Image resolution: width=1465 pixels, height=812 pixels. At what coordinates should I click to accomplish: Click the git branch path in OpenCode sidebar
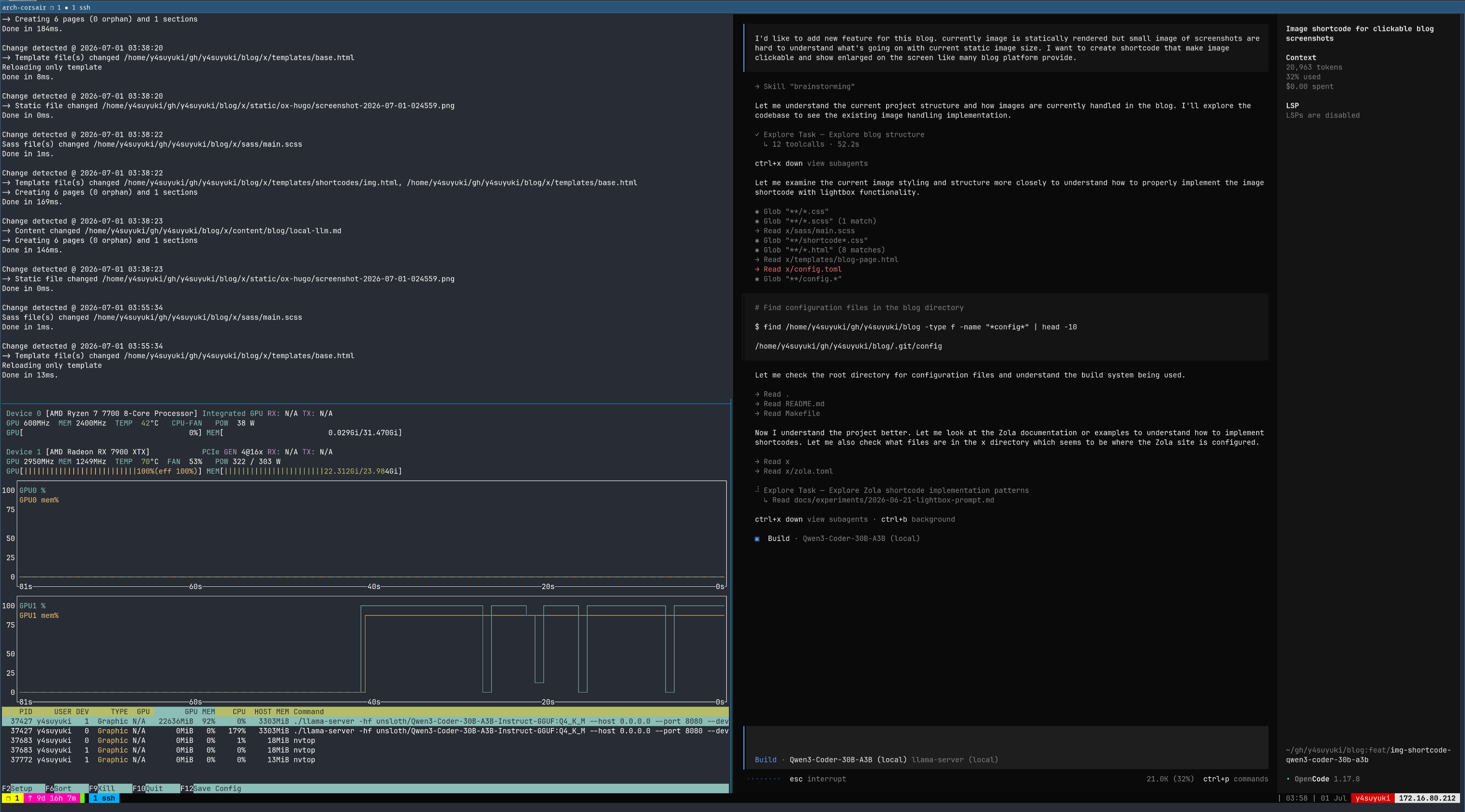click(x=1368, y=755)
